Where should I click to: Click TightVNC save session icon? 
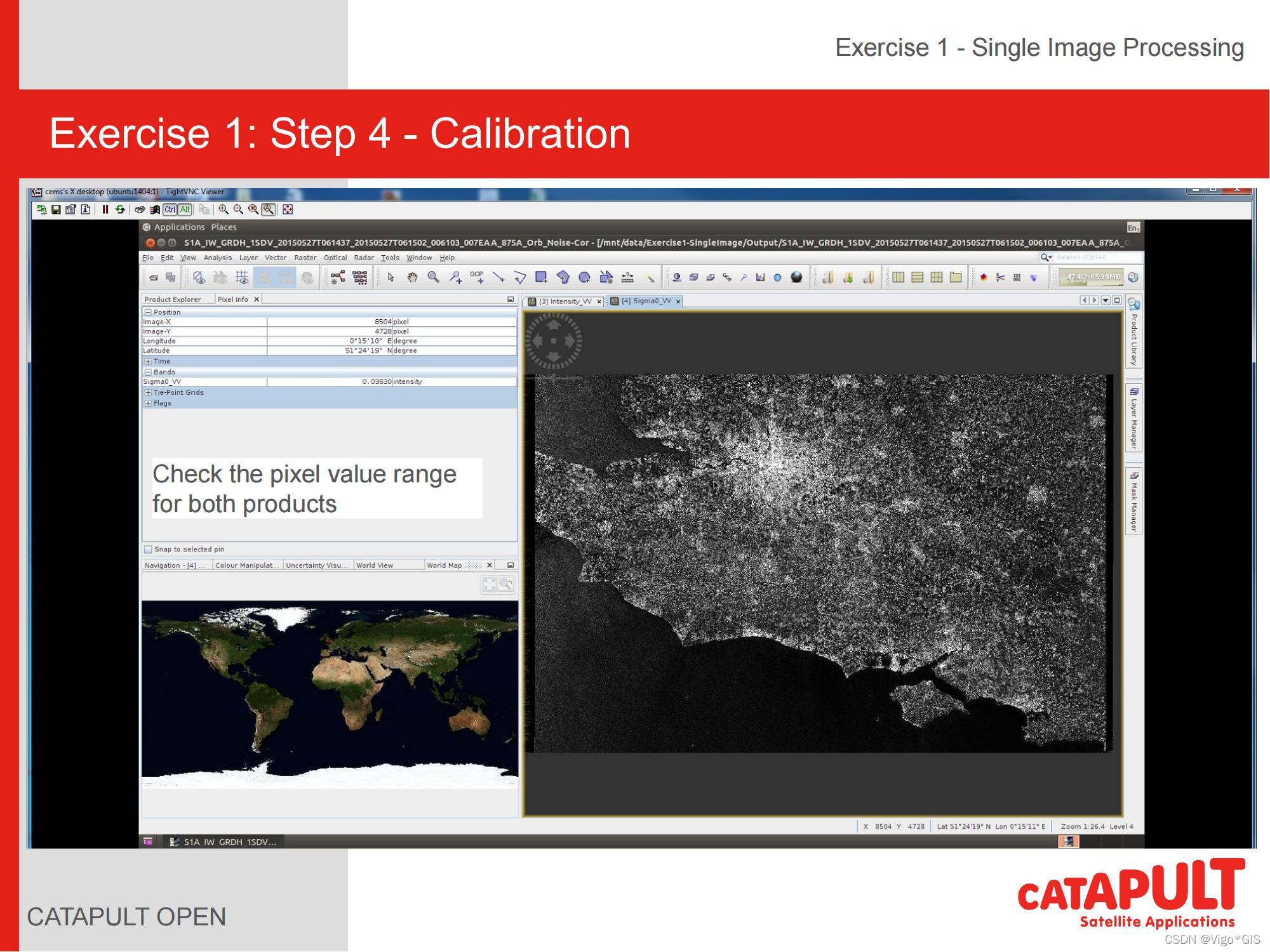56,209
